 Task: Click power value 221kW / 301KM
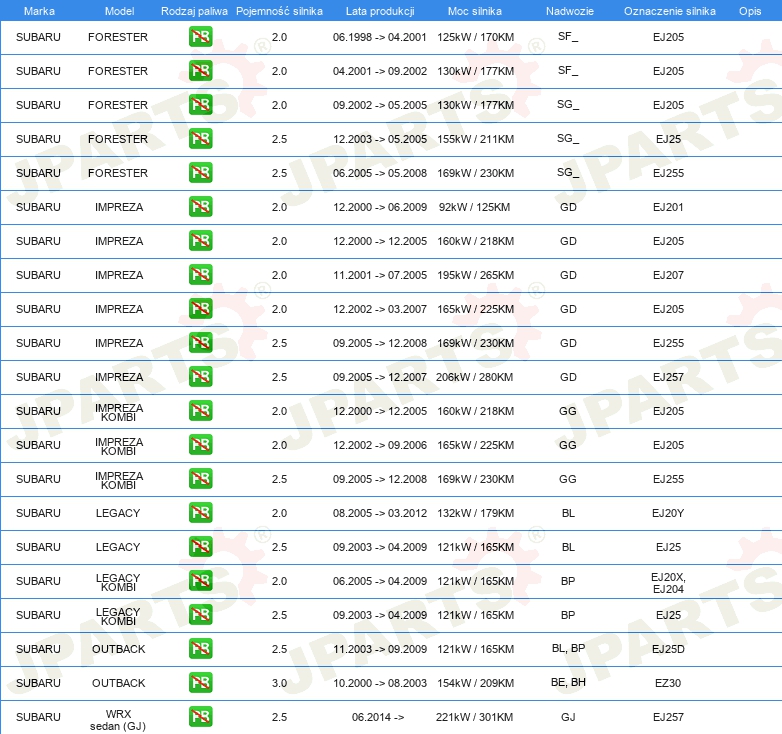474,717
